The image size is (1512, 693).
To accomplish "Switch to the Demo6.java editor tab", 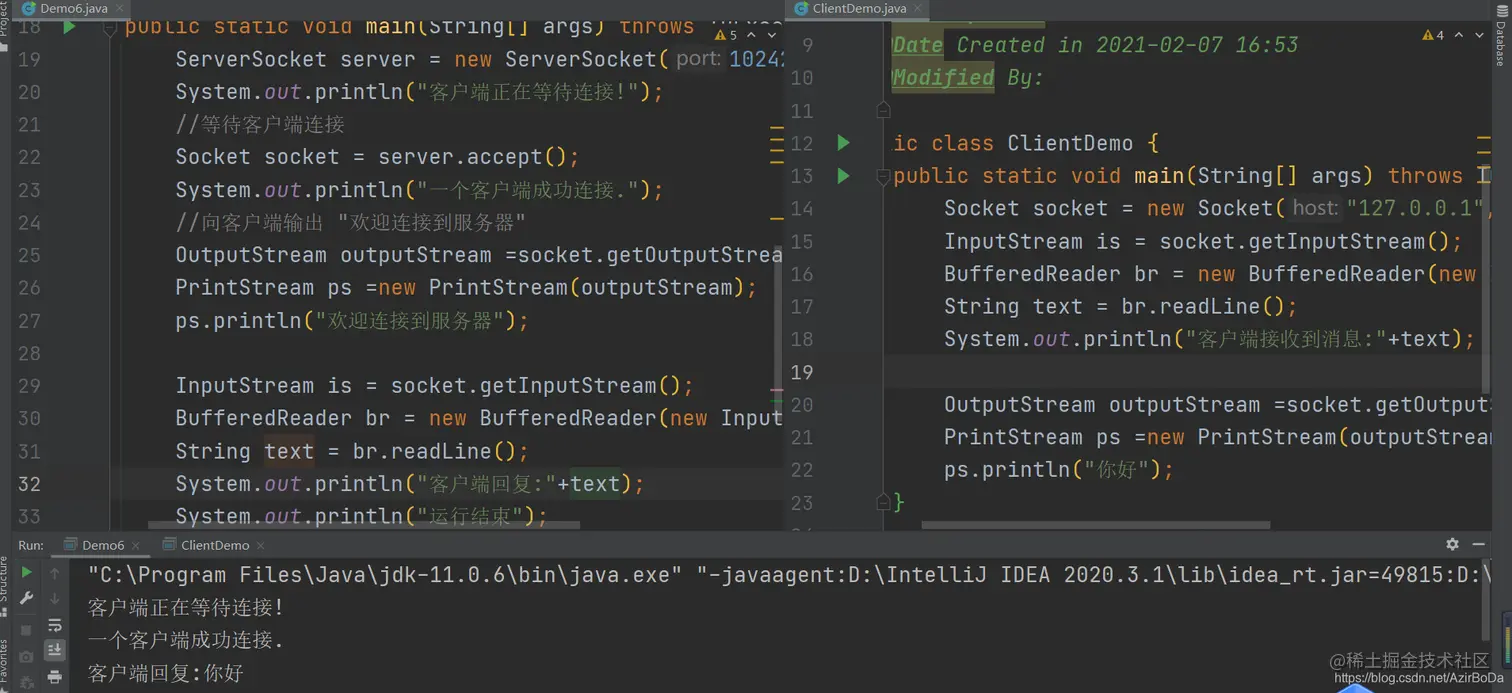I will pos(74,8).
